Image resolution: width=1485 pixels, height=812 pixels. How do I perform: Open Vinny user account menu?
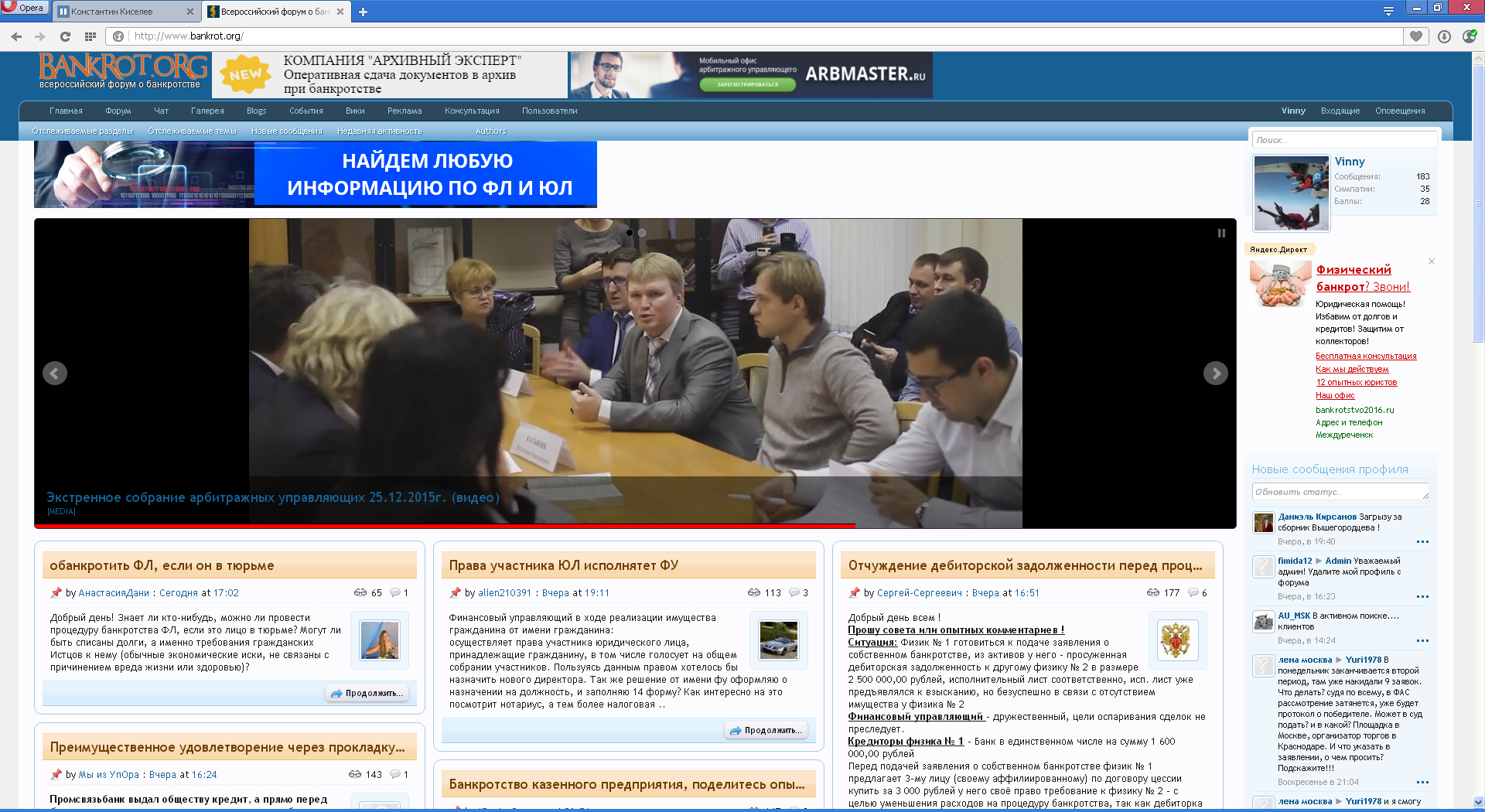[1292, 111]
